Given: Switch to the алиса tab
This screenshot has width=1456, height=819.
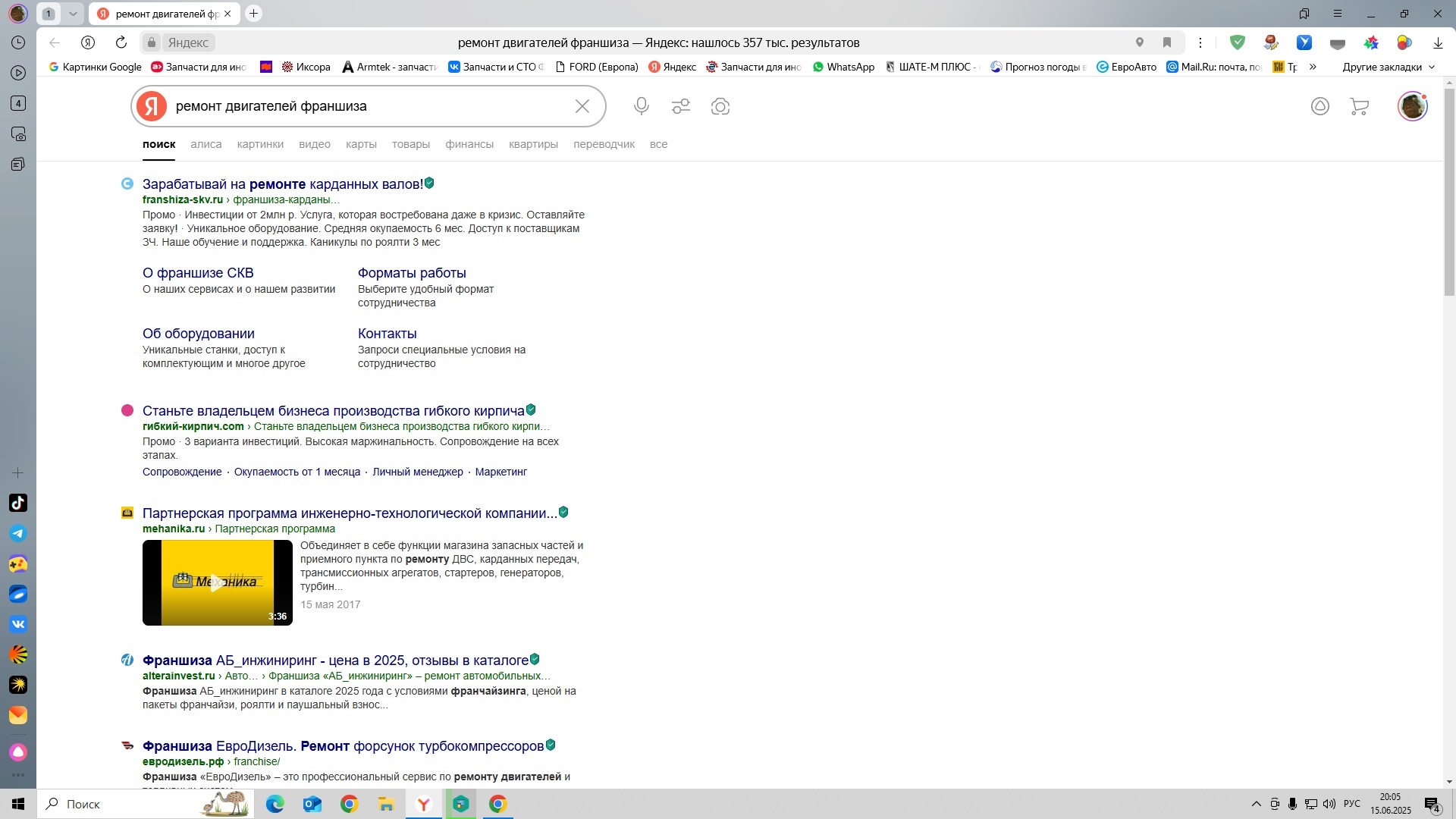Looking at the screenshot, I should coord(206,144).
